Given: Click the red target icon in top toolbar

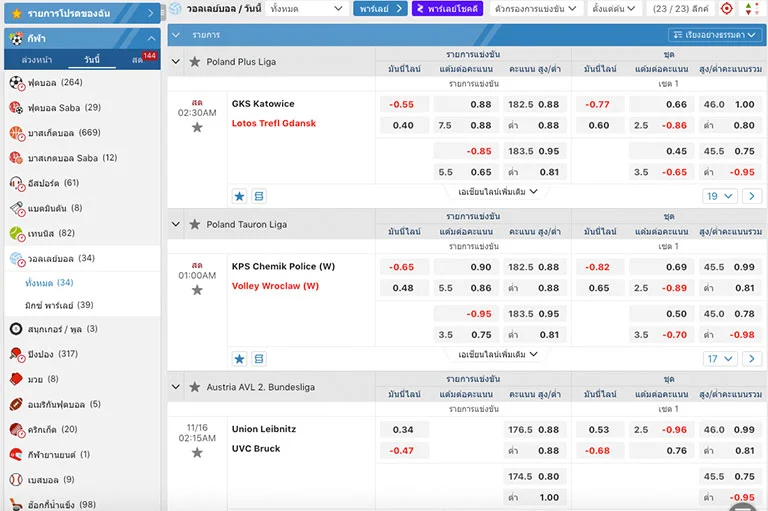Looking at the screenshot, I should (x=727, y=9).
